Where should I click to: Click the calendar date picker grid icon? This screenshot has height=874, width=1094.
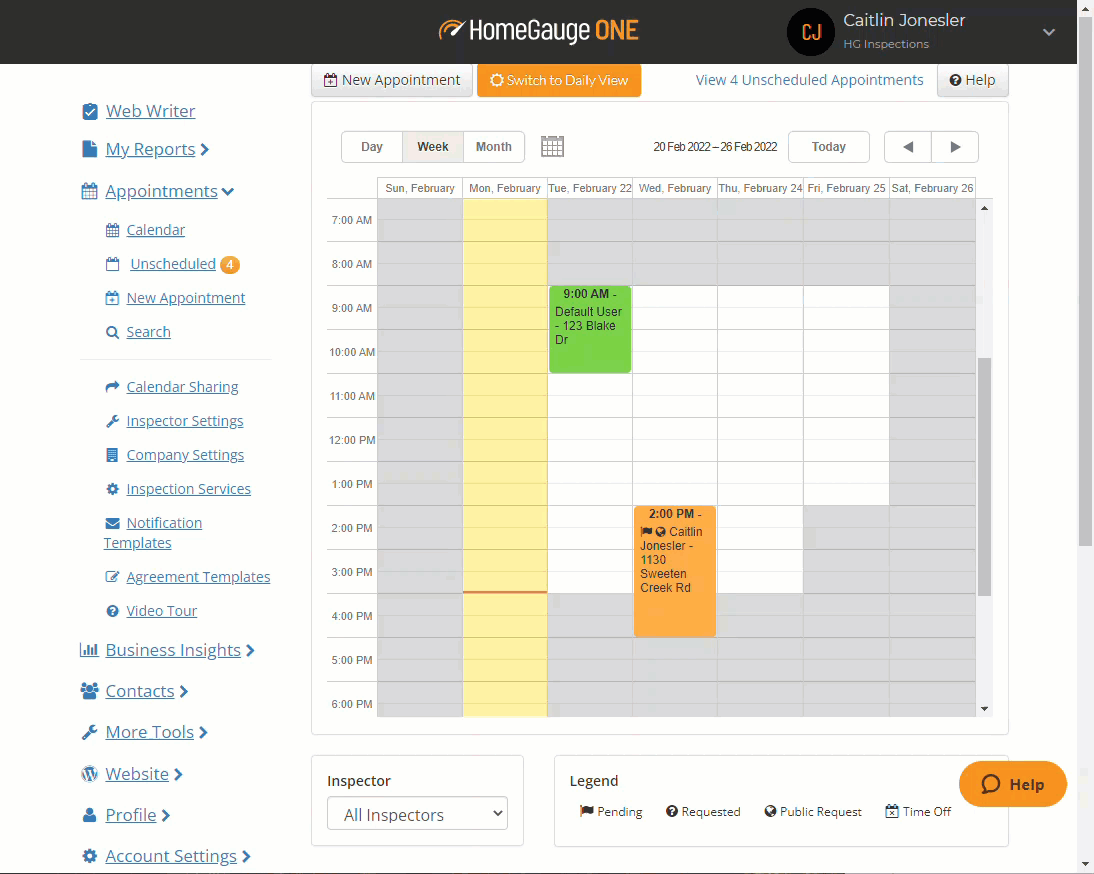coord(552,146)
